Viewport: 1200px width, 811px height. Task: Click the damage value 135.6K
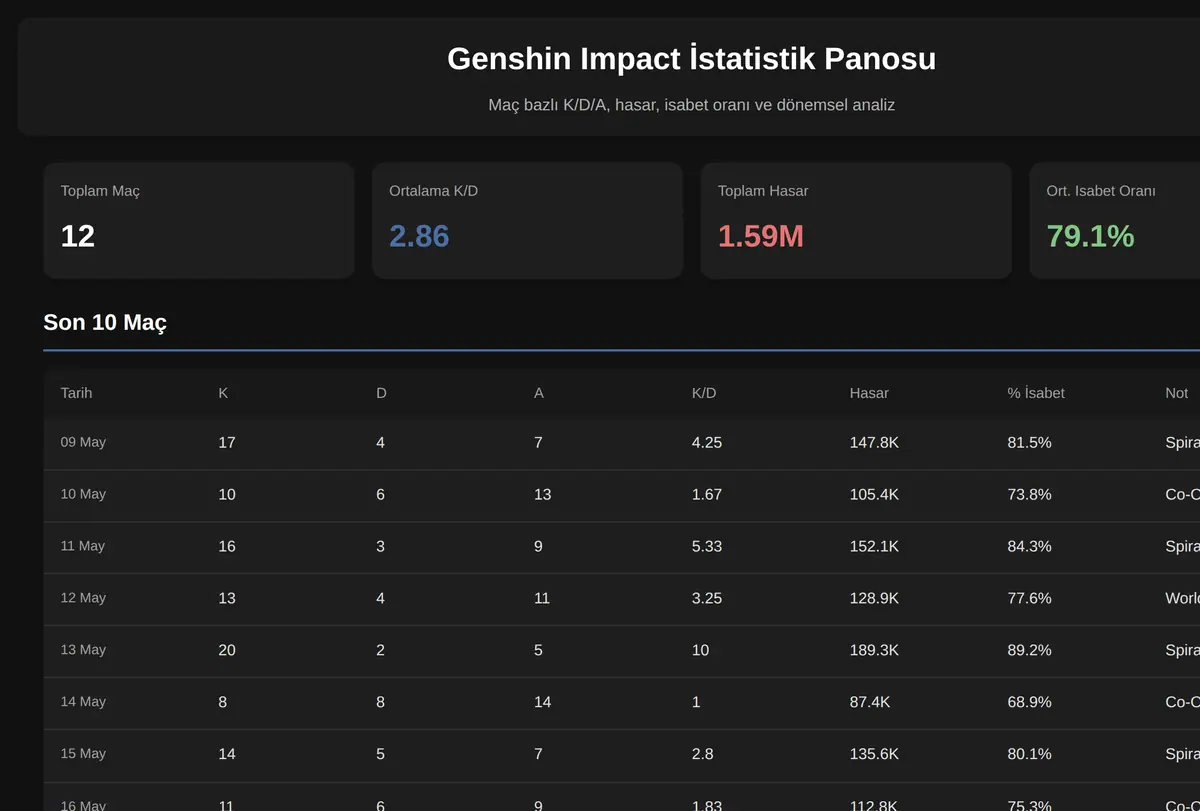[x=874, y=754]
